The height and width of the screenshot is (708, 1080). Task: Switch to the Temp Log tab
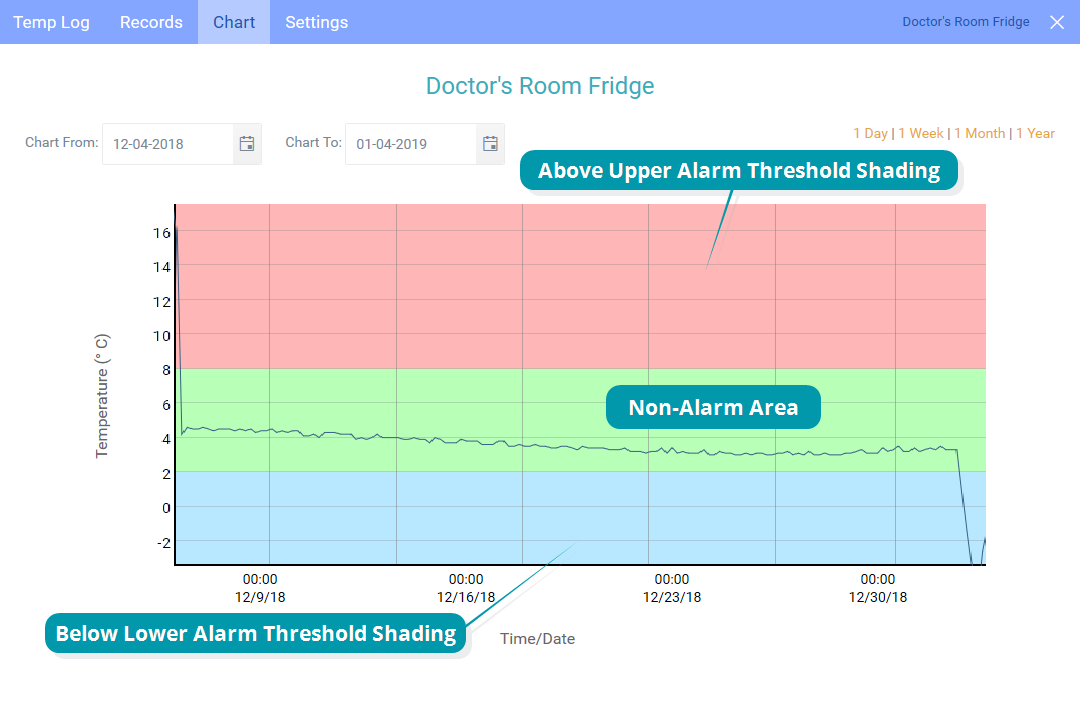(x=51, y=21)
